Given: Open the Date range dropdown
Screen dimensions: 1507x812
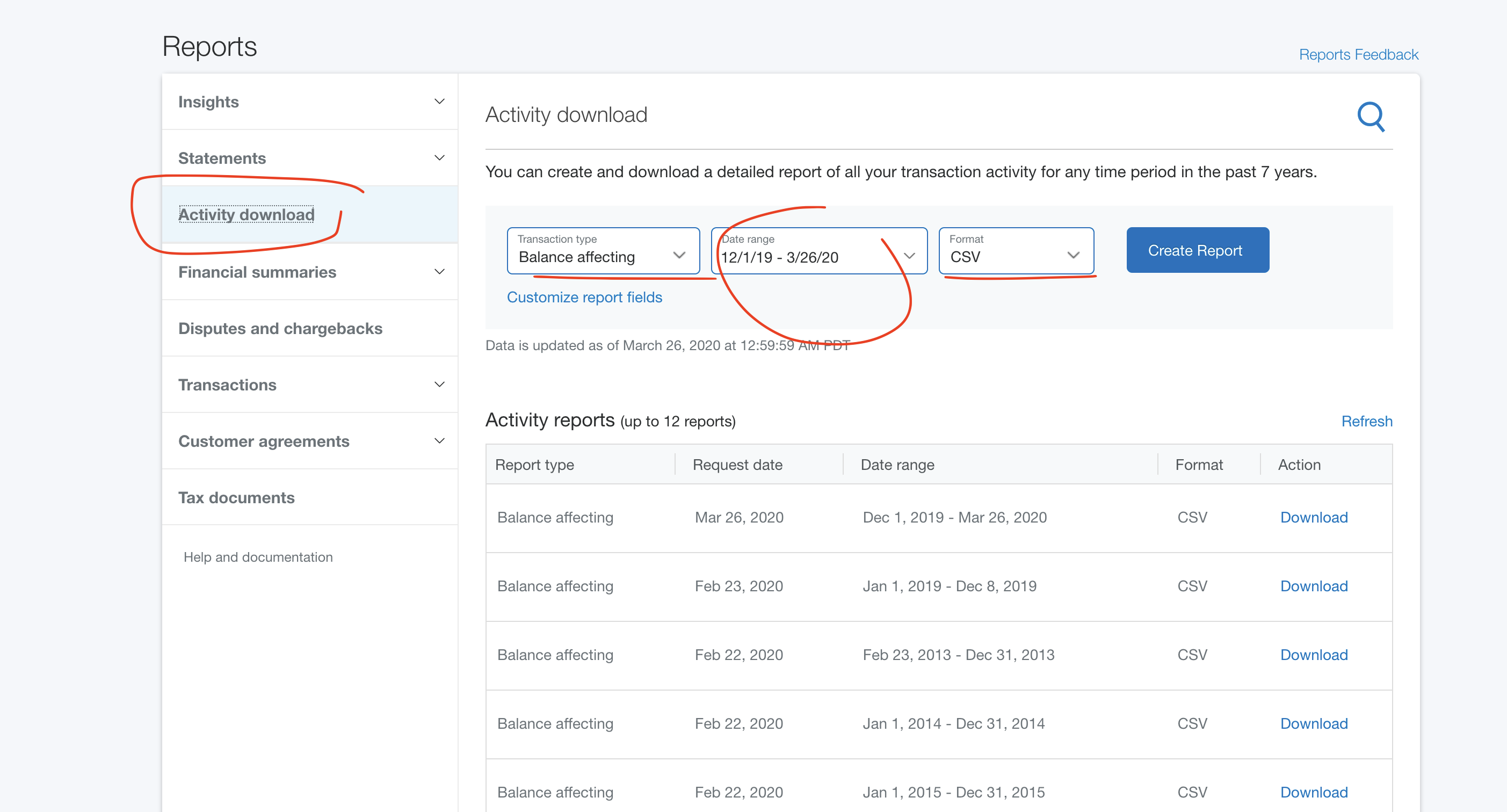Looking at the screenshot, I should 818,250.
